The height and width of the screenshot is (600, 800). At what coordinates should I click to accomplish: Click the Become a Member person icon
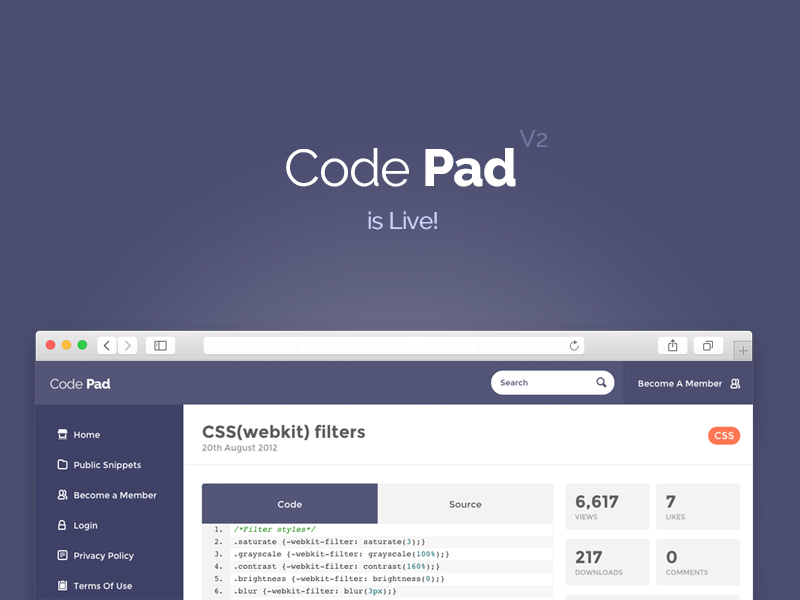63,495
